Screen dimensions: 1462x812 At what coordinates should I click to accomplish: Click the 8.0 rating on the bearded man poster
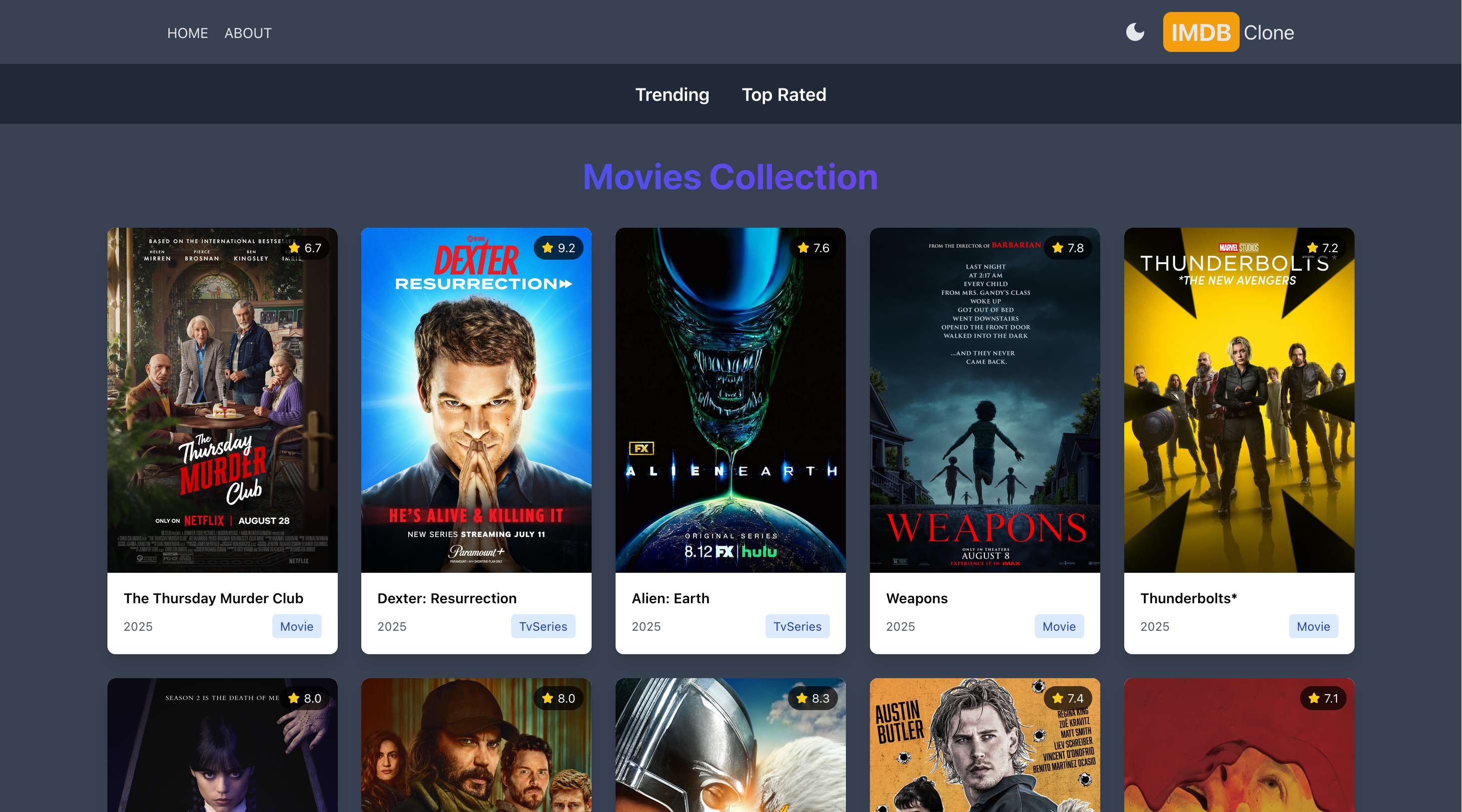(x=559, y=698)
